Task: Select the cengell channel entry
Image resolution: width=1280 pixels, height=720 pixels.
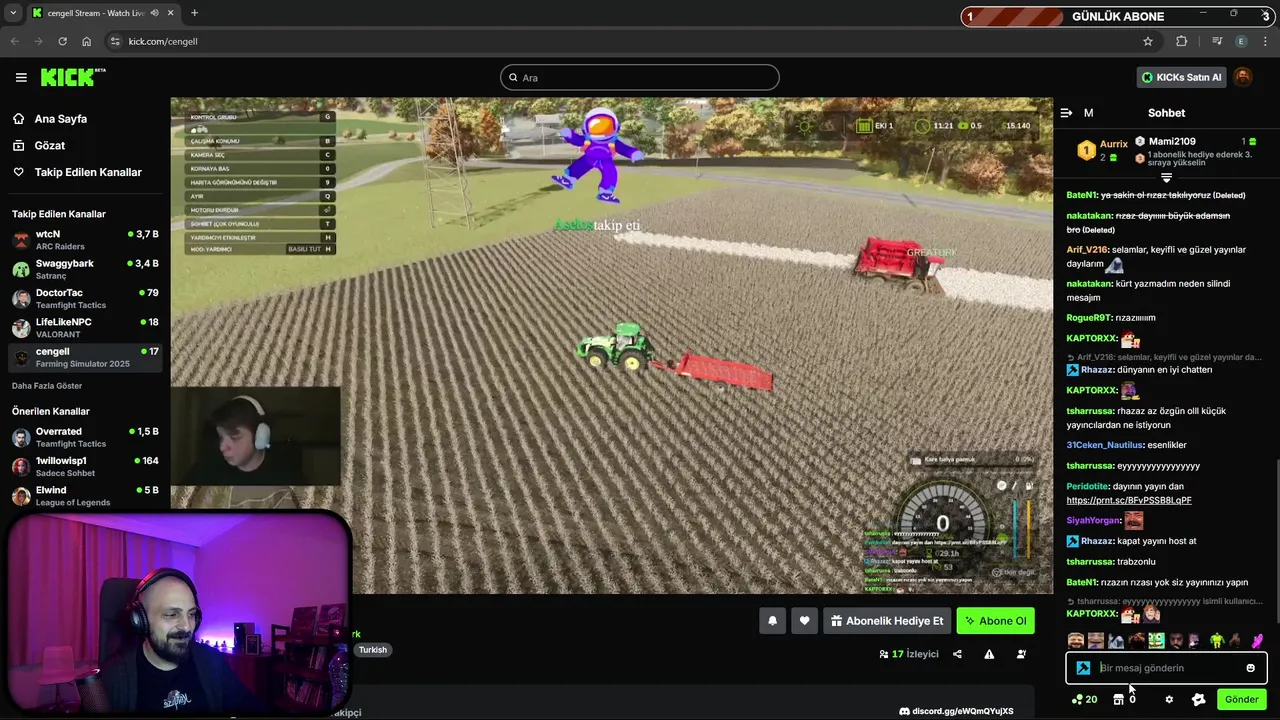Action: pyautogui.click(x=85, y=357)
